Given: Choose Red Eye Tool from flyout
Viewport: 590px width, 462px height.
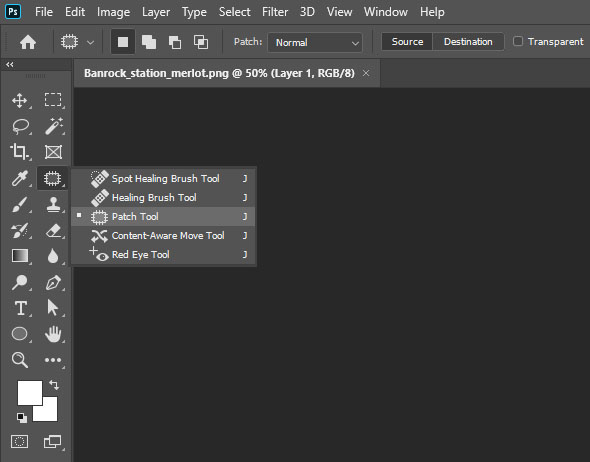Looking at the screenshot, I should click(163, 255).
